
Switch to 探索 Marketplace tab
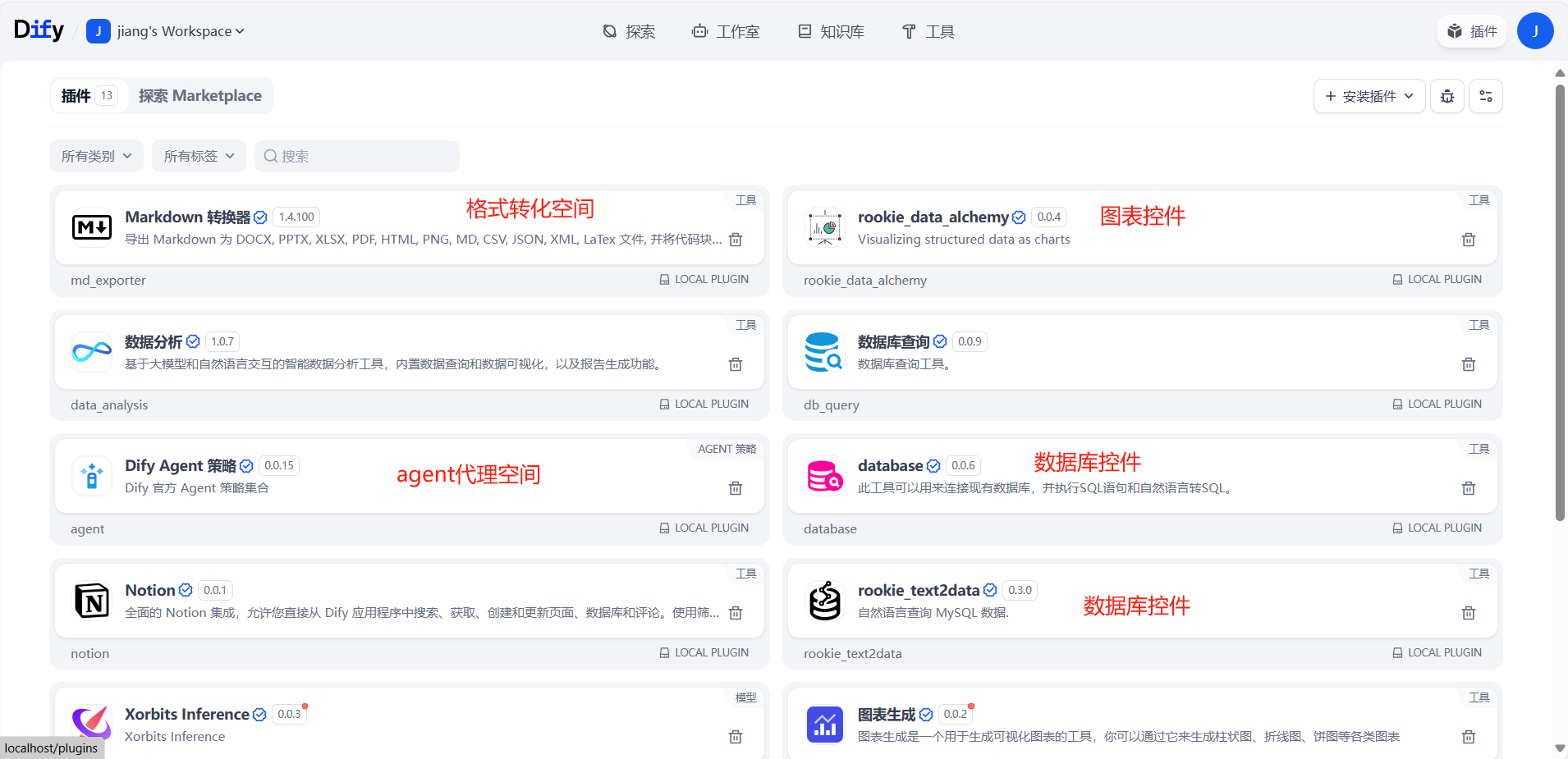click(x=200, y=96)
